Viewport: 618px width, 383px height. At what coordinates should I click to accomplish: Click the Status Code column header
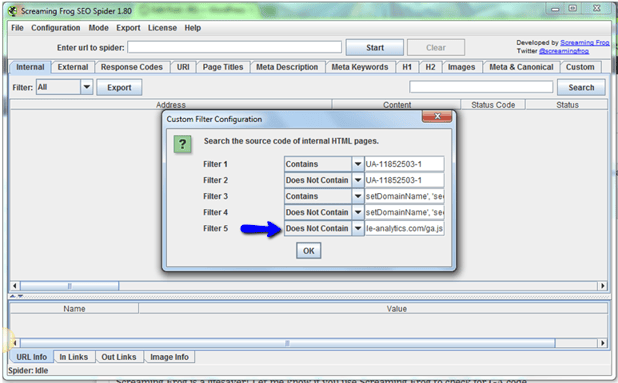pyautogui.click(x=493, y=105)
